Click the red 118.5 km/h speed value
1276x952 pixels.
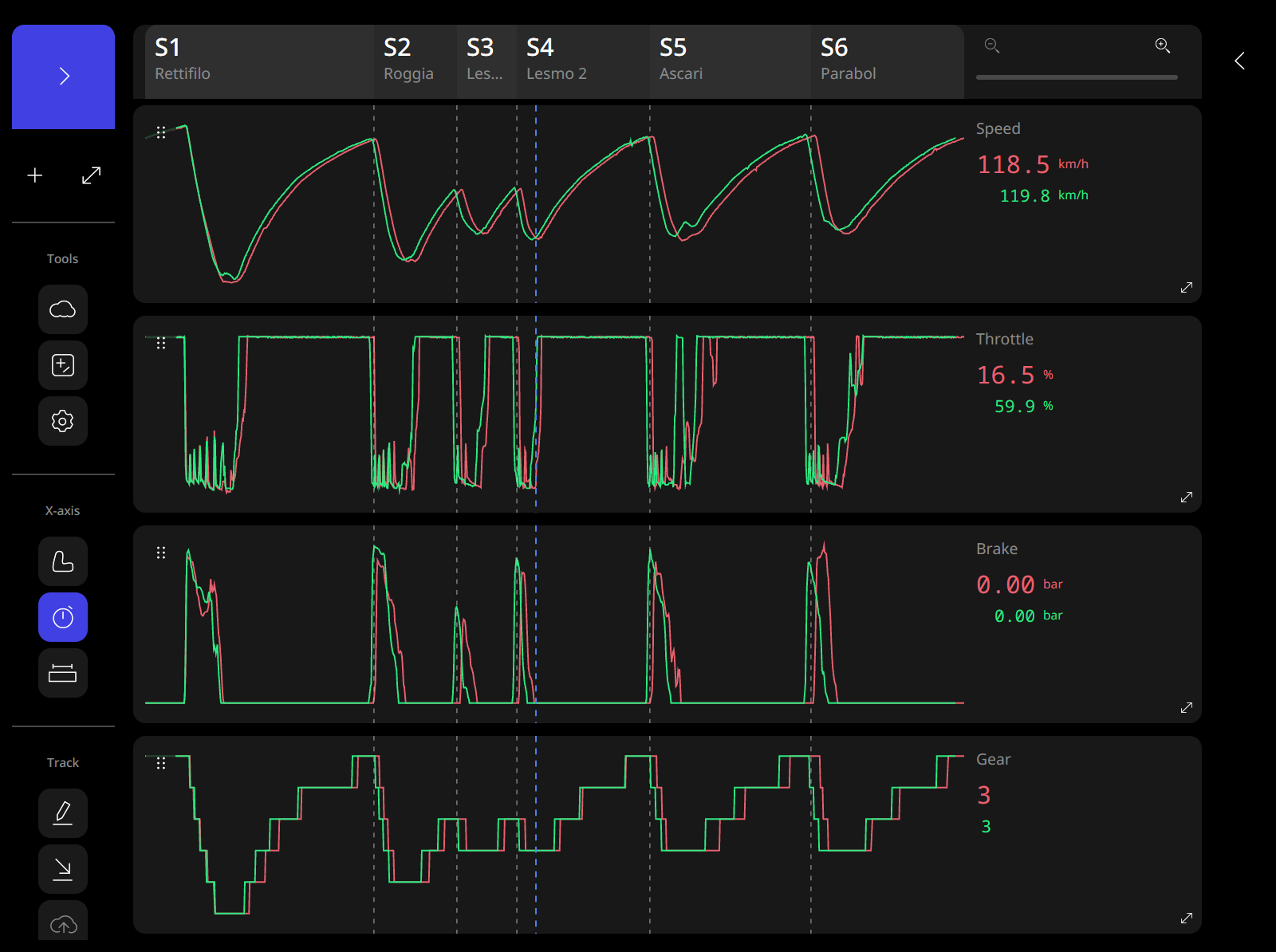pyautogui.click(x=1033, y=165)
